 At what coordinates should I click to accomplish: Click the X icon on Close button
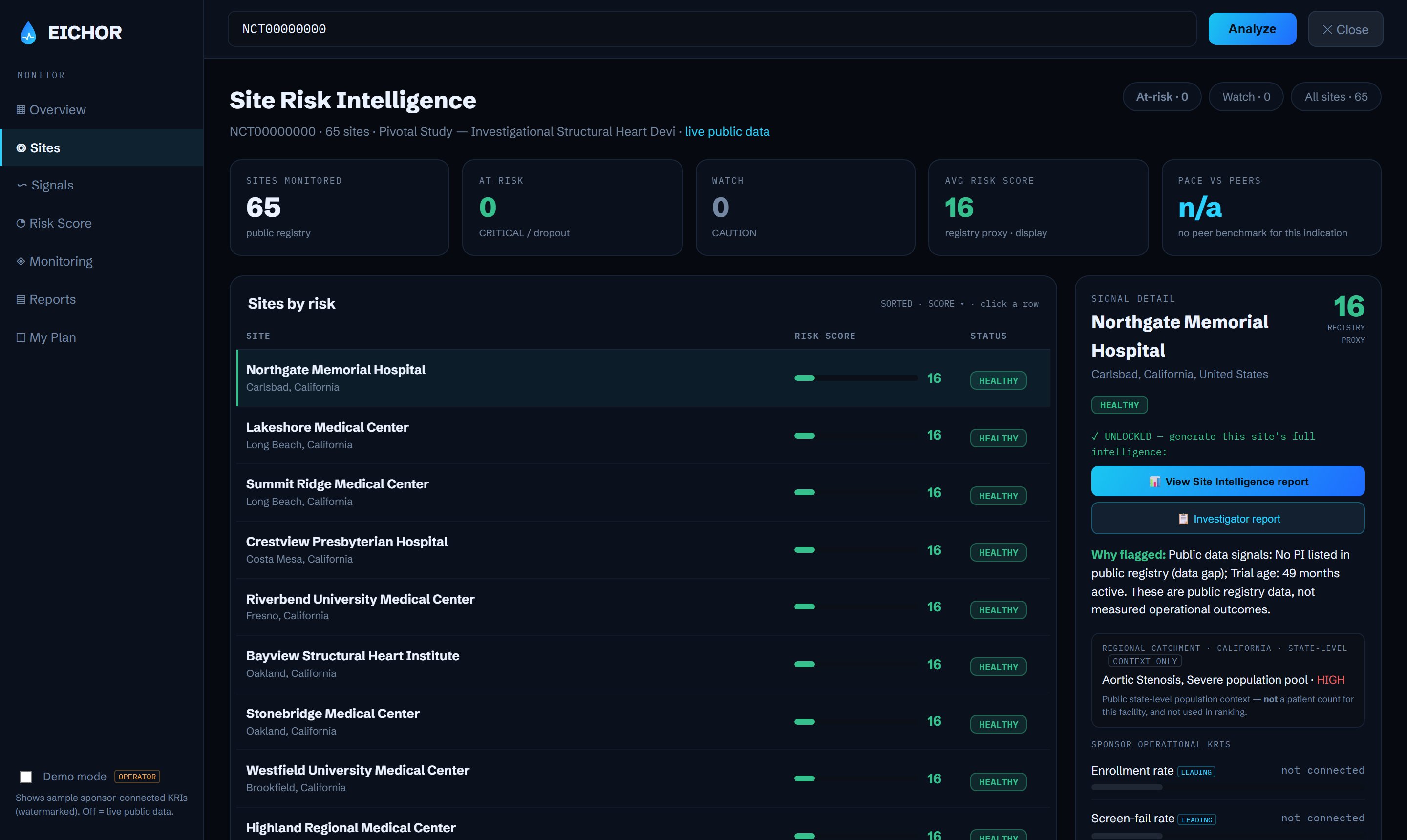click(1327, 29)
